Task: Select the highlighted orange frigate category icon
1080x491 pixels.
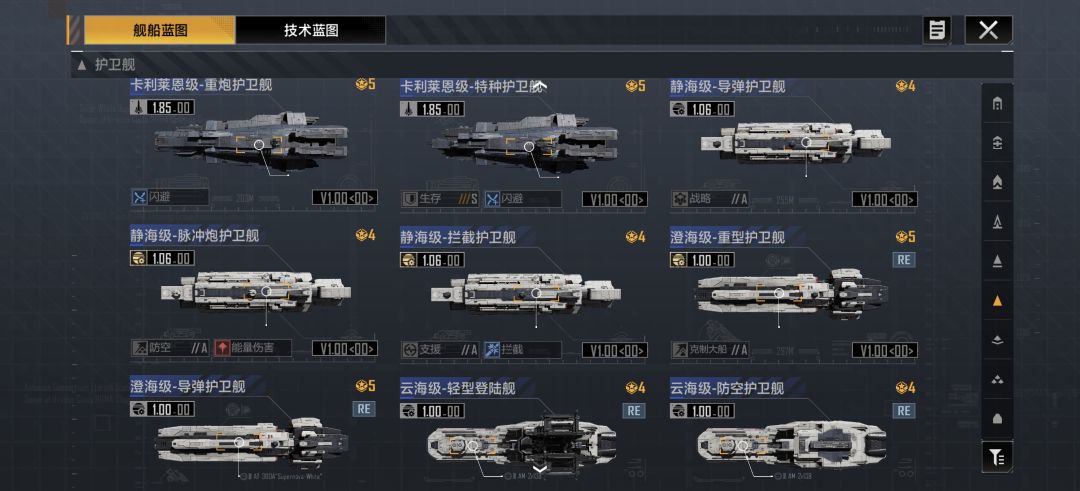Action: tap(997, 300)
